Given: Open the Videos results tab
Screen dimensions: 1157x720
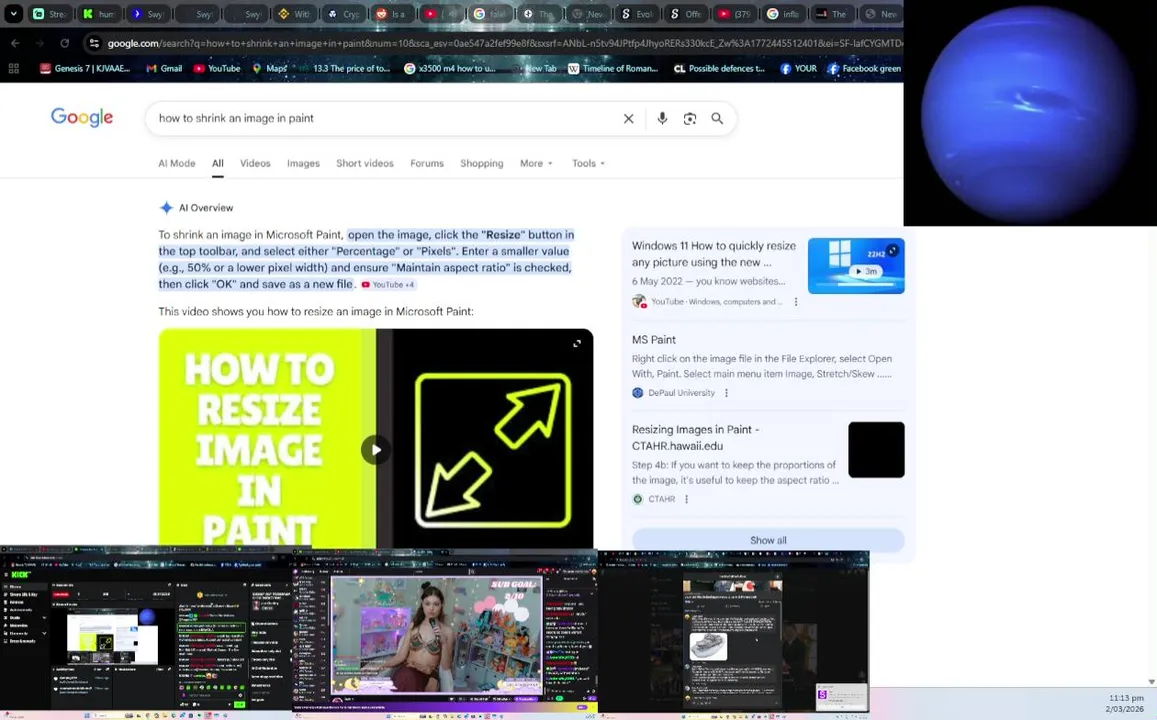Looking at the screenshot, I should (x=255, y=163).
